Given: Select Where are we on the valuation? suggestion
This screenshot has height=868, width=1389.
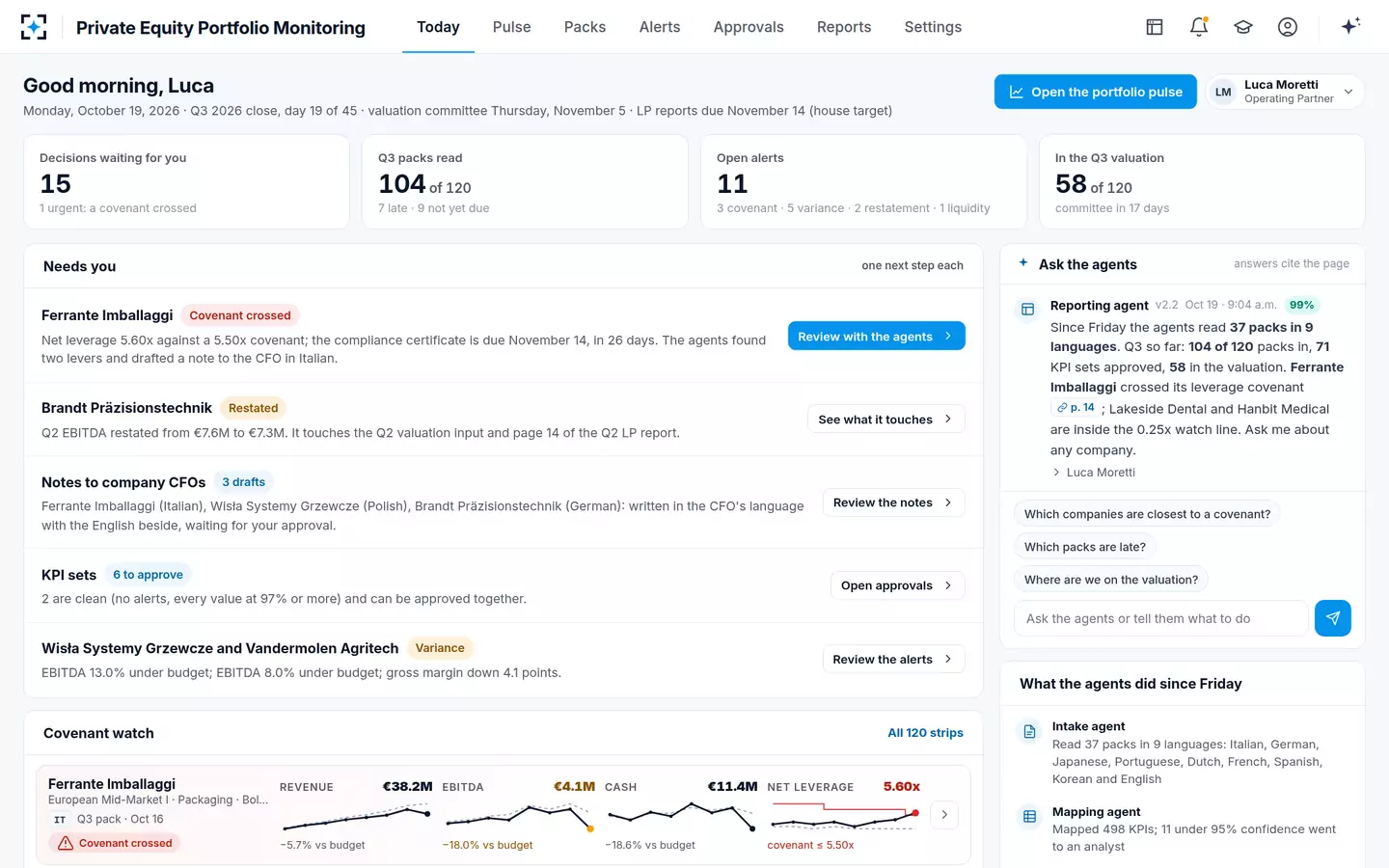Looking at the screenshot, I should 1111,580.
